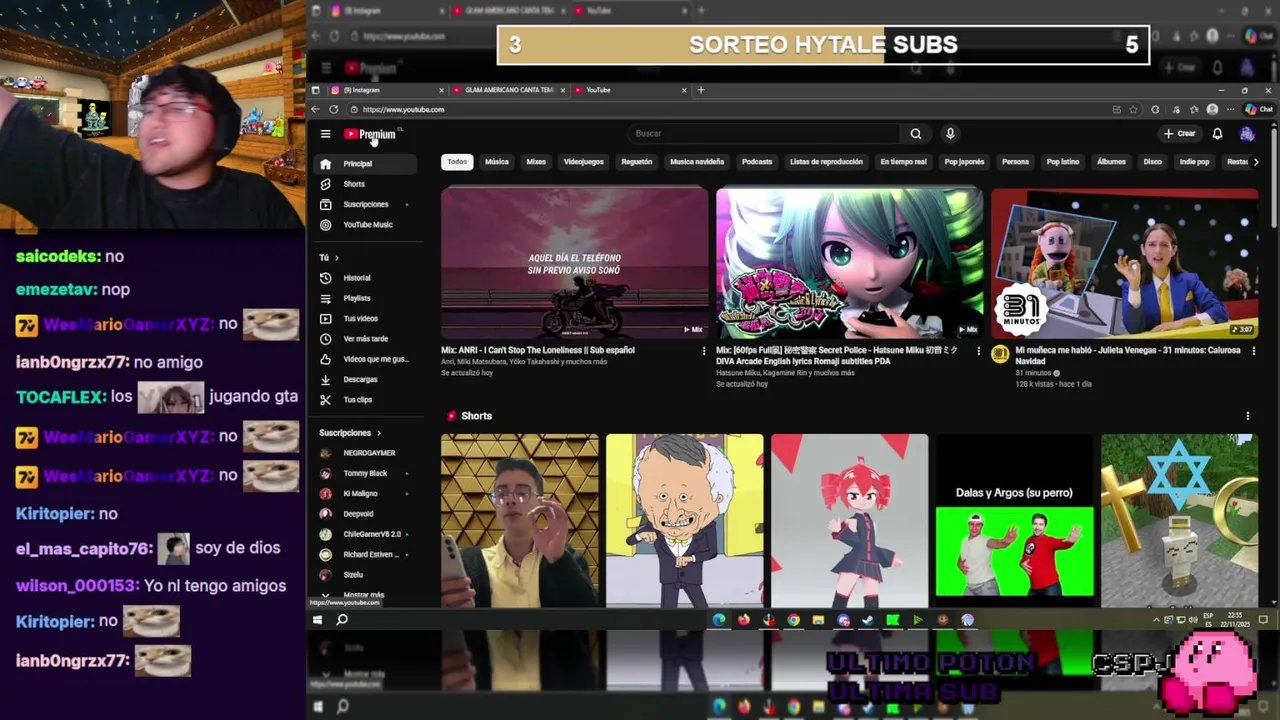Viewport: 1280px width, 720px height.
Task: Open Firefox from the taskbar showing the 22:55 clock
Action: (x=743, y=620)
